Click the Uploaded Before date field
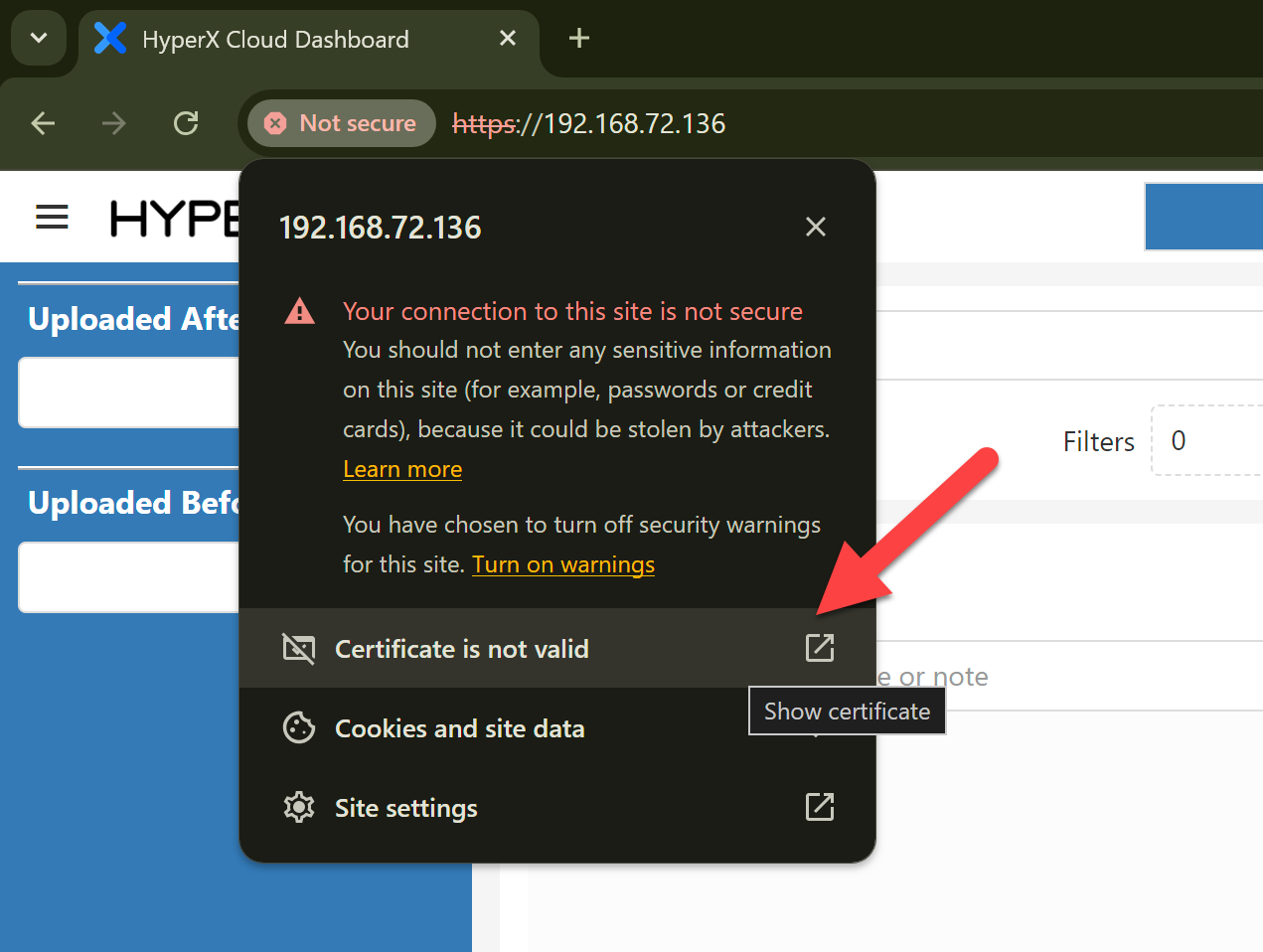 (x=129, y=577)
